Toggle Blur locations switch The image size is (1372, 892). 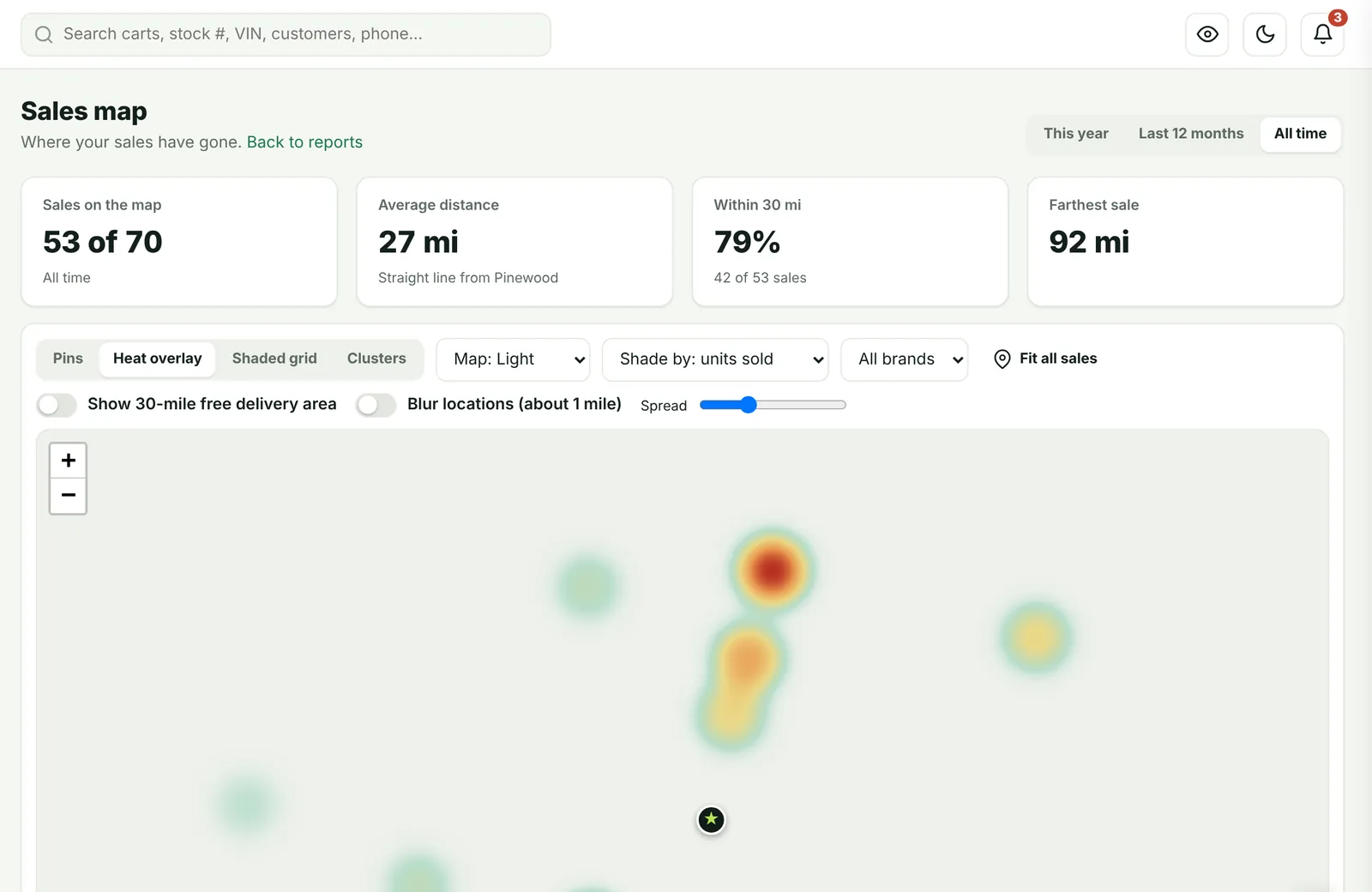coord(376,405)
